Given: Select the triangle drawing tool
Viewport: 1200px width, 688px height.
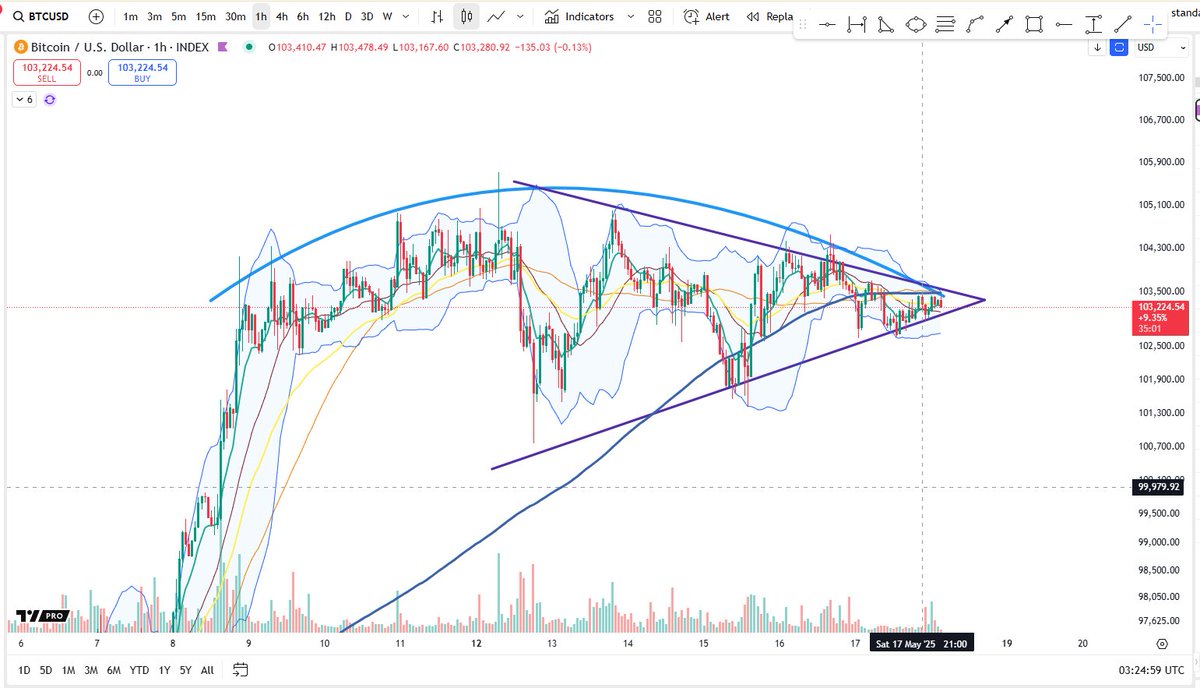Looking at the screenshot, I should [x=886, y=25].
